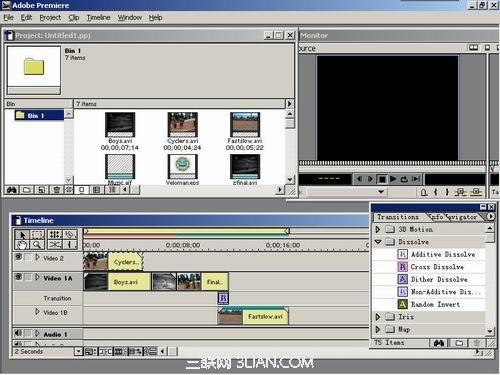Collapse the Dissolve transitions folder
Screen dimensions: 500x375
pyautogui.click(x=378, y=242)
